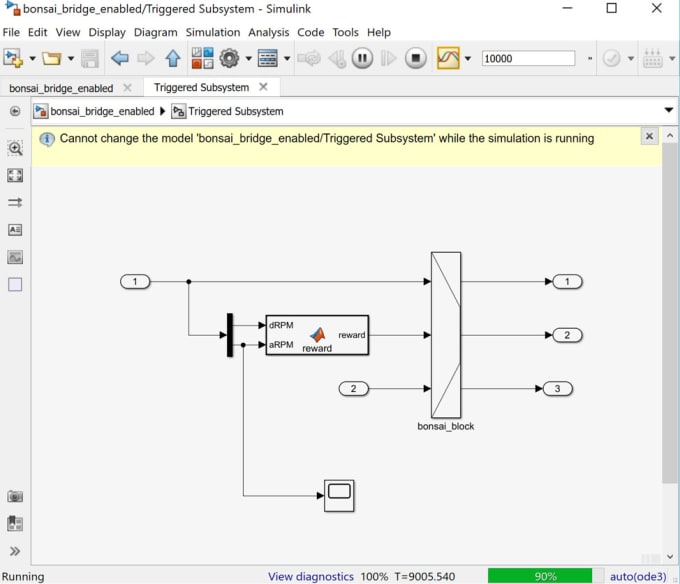680x584 pixels.
Task: Click the 90% simulation progress bar
Action: [546, 576]
